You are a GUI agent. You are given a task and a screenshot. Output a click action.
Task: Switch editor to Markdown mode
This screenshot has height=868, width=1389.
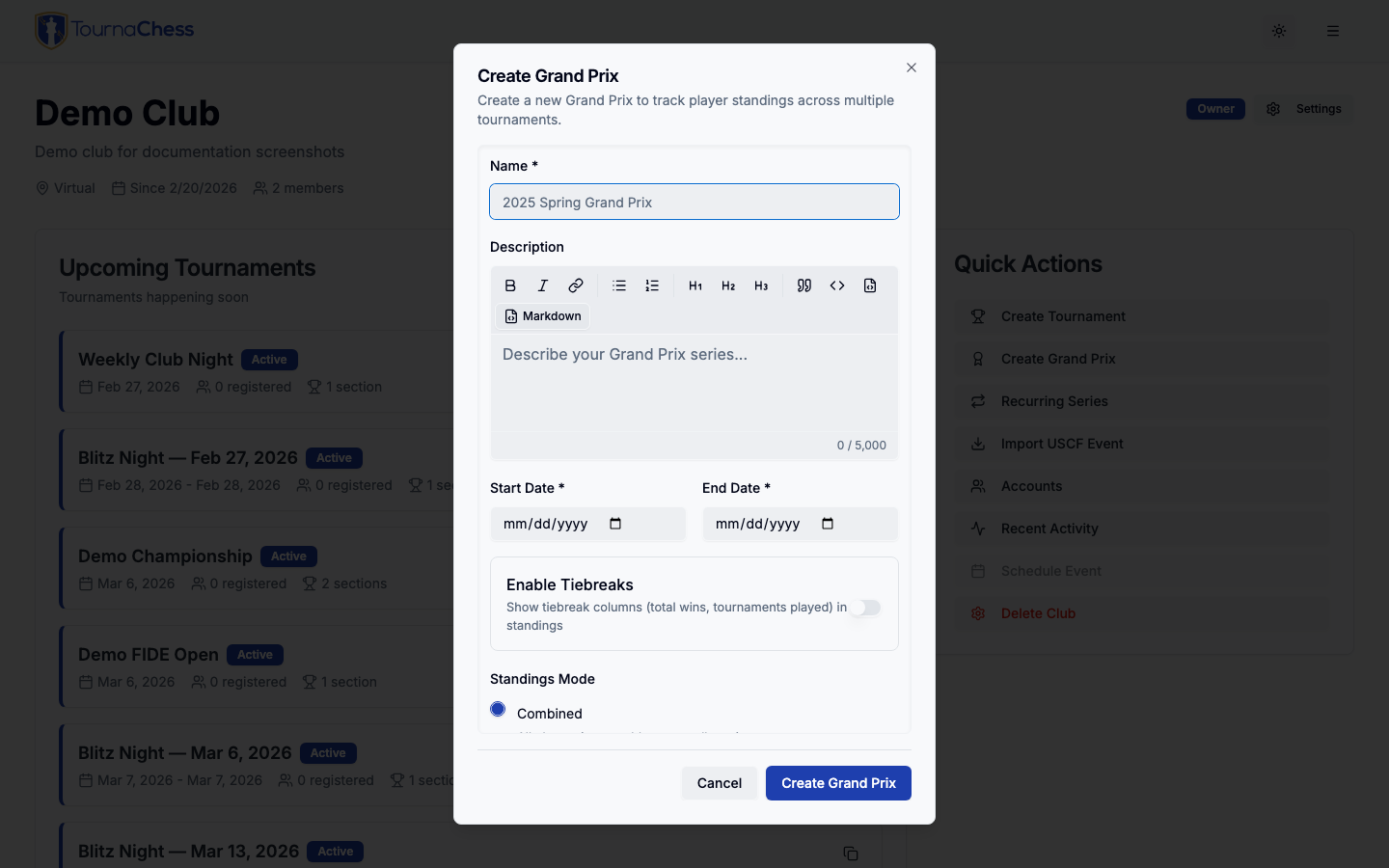coord(543,316)
